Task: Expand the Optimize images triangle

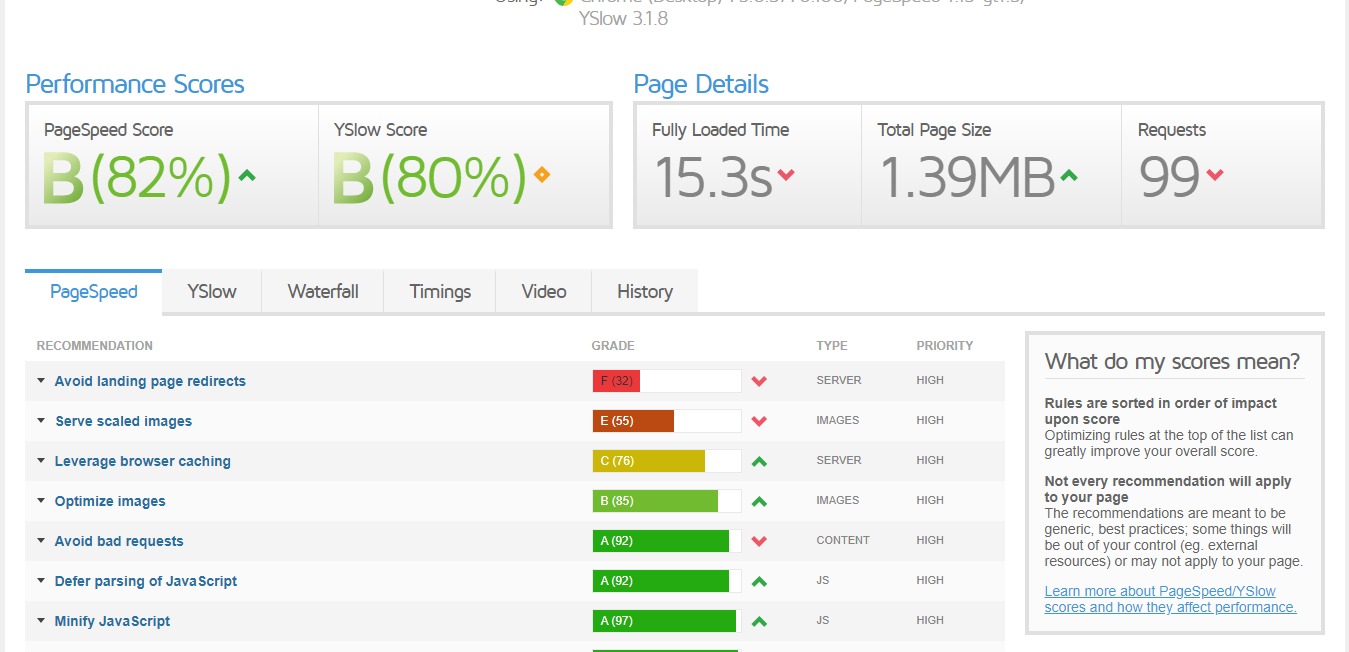Action: click(x=41, y=501)
